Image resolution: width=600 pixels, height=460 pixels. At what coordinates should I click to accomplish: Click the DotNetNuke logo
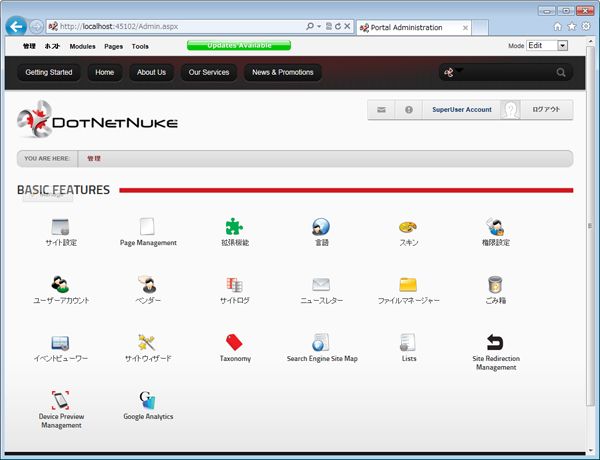point(97,119)
